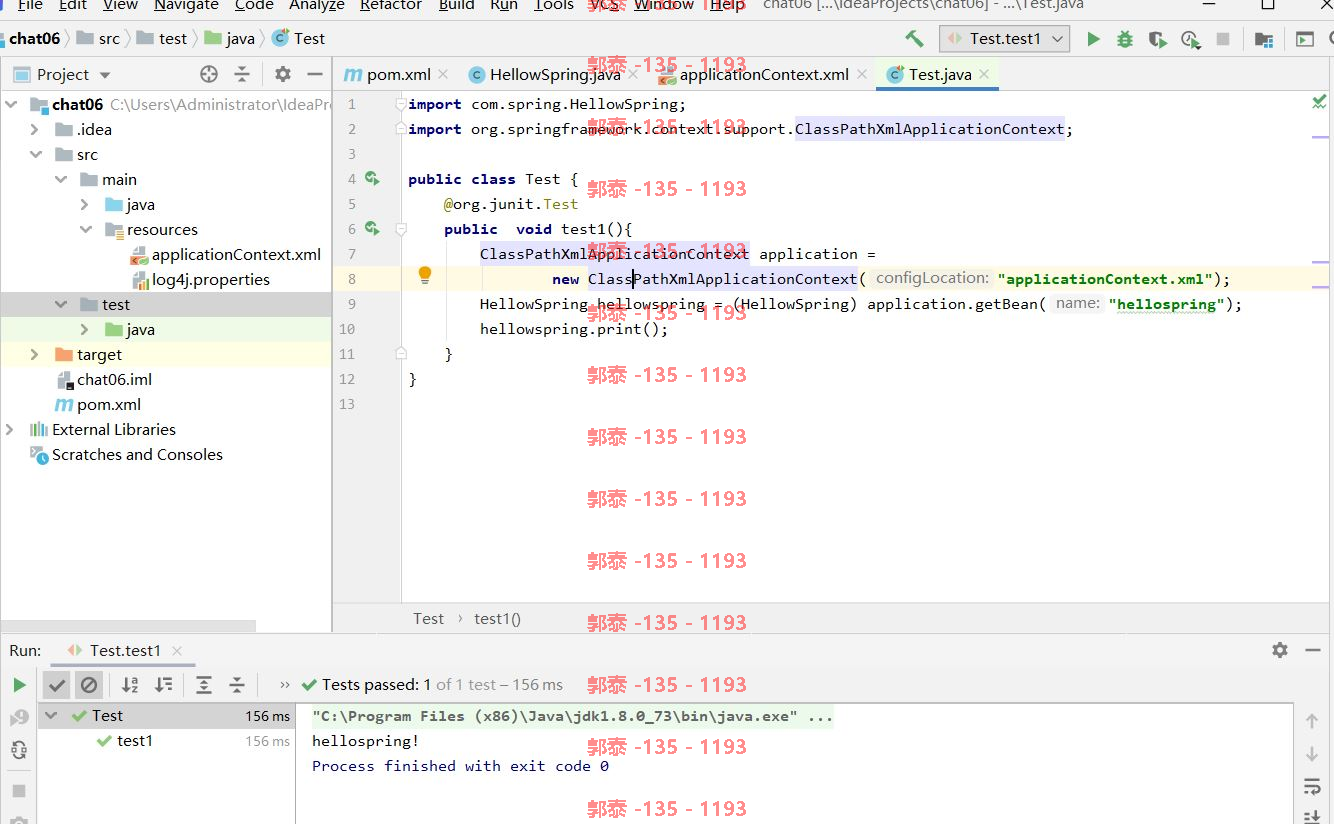Click the locate-in-project target icon

click(x=209, y=74)
